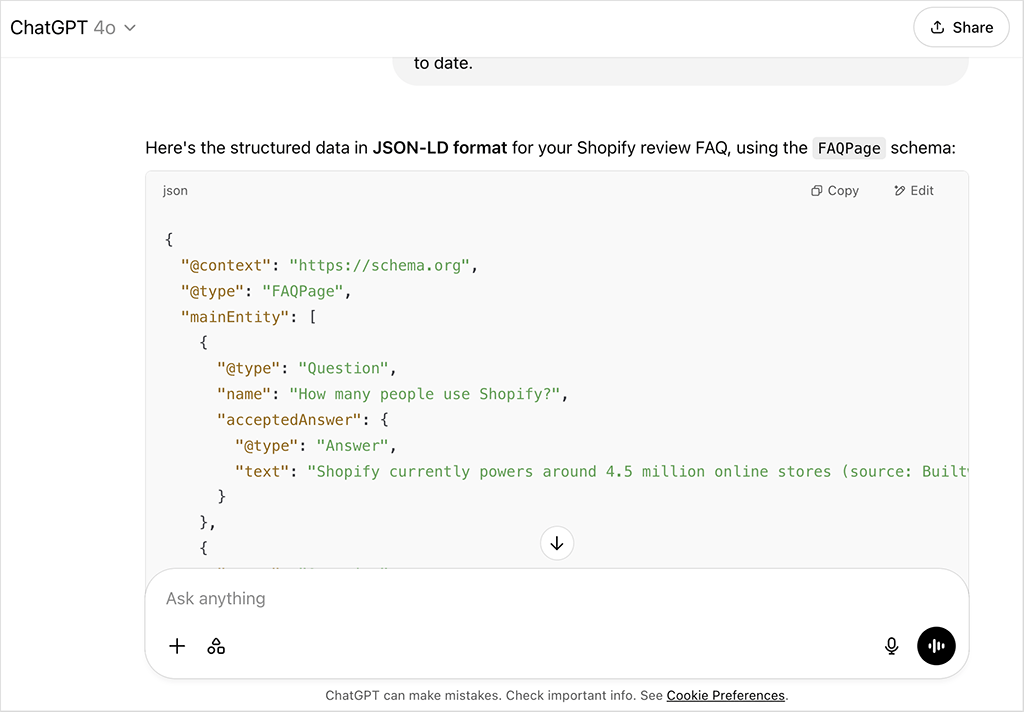Click the scroll-to-bottom arrow button
Image resolution: width=1024 pixels, height=712 pixels.
pyautogui.click(x=557, y=543)
